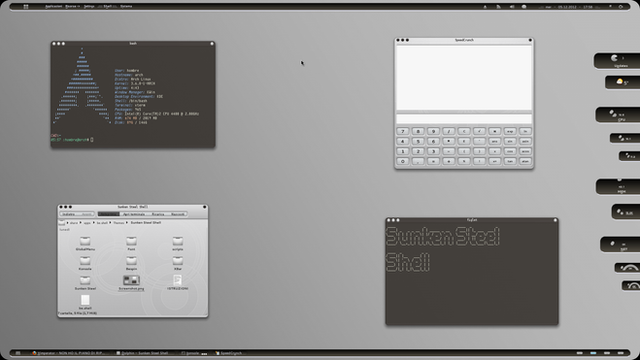Viewport: 640px width, 360px height.
Task: Open the Konsole folder in Dolphin
Action: tap(85, 263)
